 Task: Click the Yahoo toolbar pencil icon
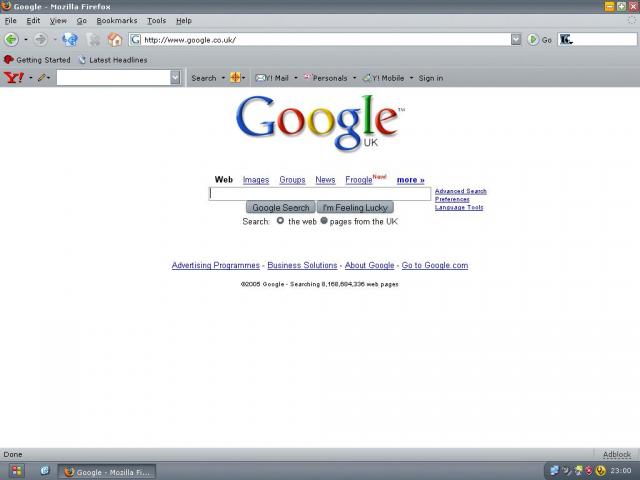point(41,78)
